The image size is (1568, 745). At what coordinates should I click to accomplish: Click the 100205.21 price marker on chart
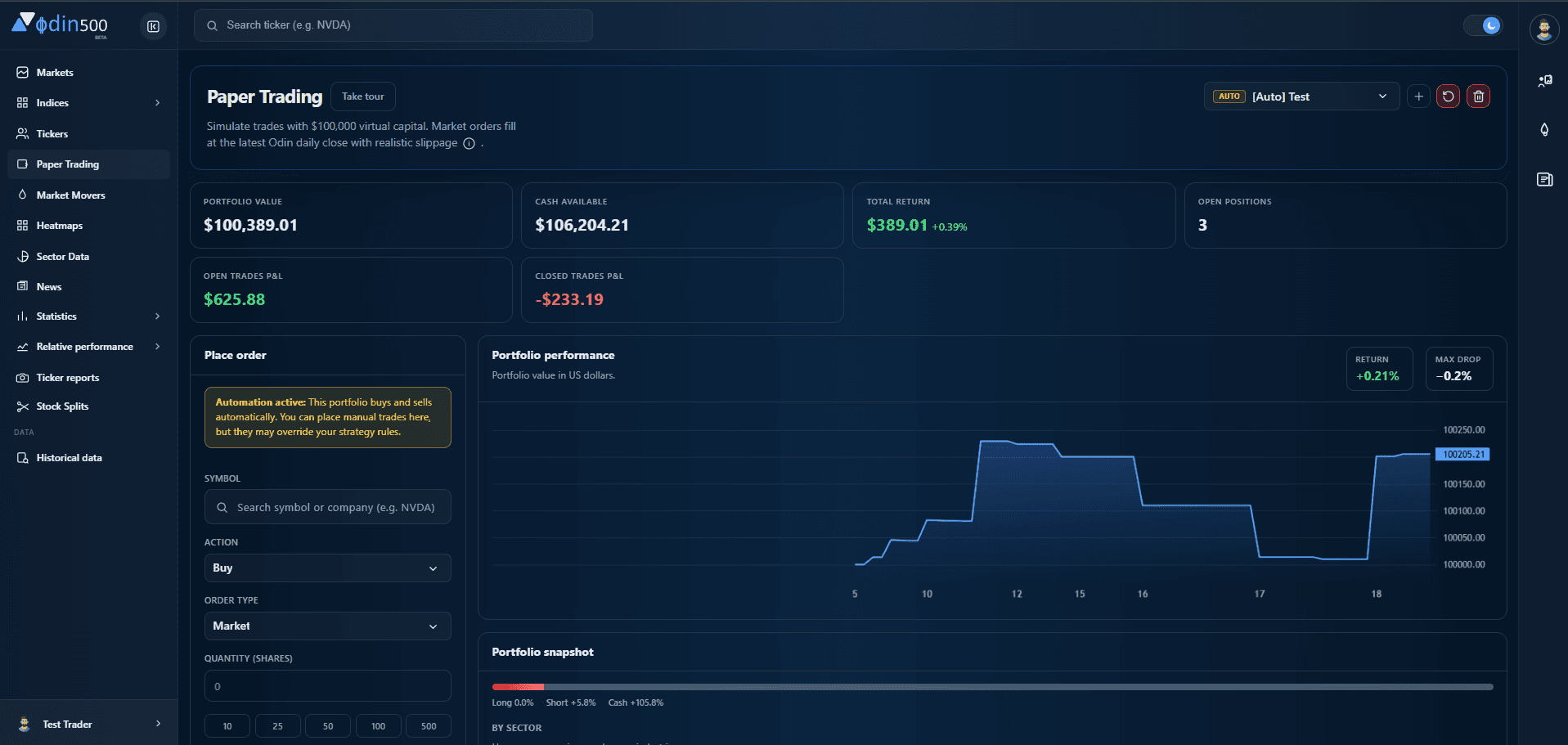1463,455
